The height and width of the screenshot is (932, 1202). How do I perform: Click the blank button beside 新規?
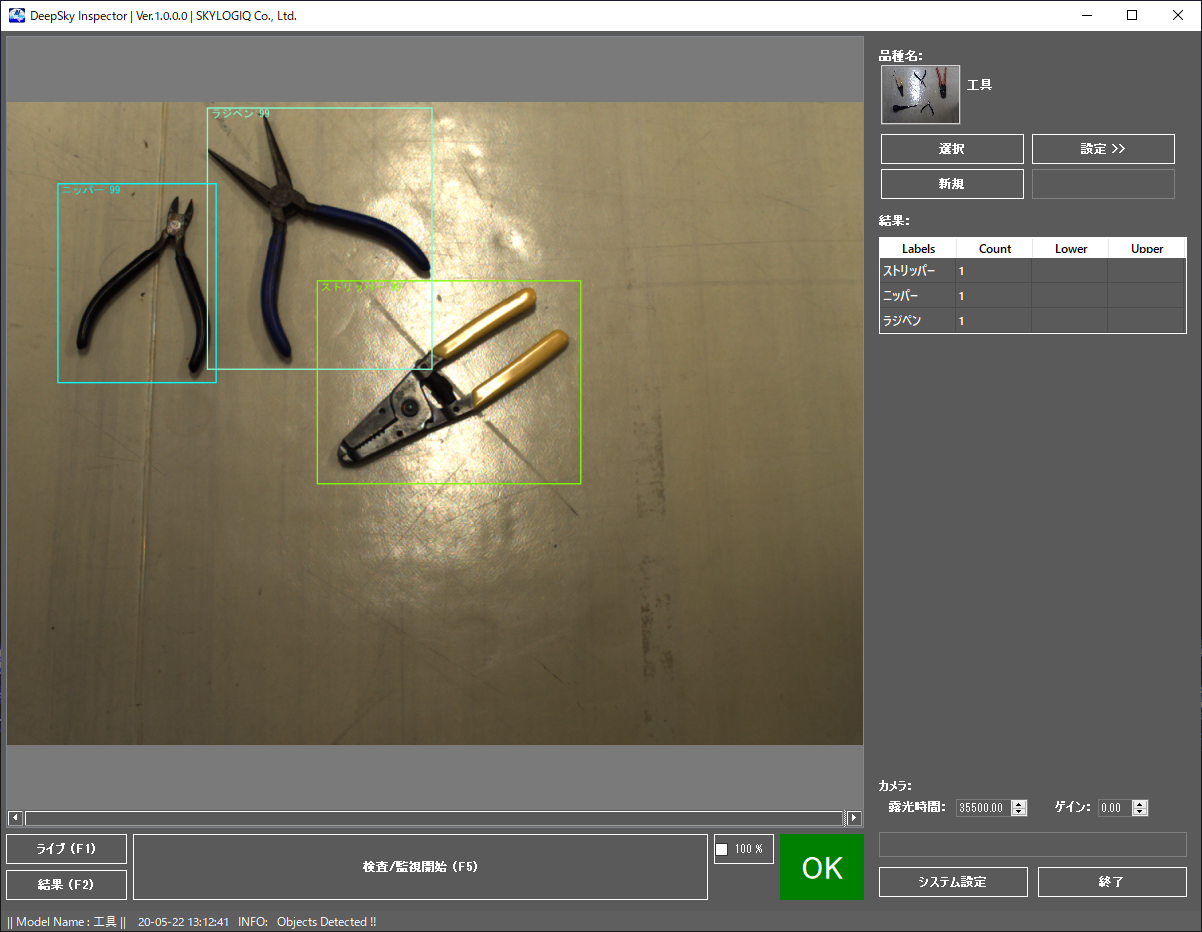[1103, 184]
